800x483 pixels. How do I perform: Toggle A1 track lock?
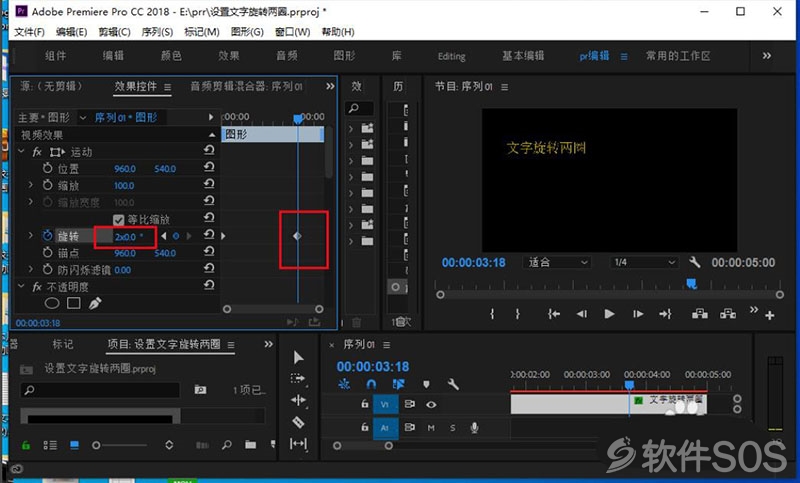[x=365, y=427]
